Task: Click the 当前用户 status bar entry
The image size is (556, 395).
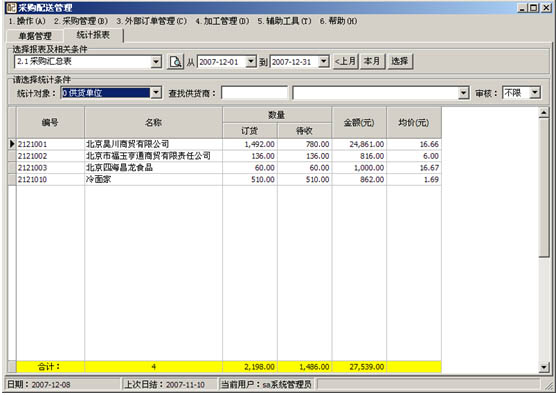Action: 267,384
